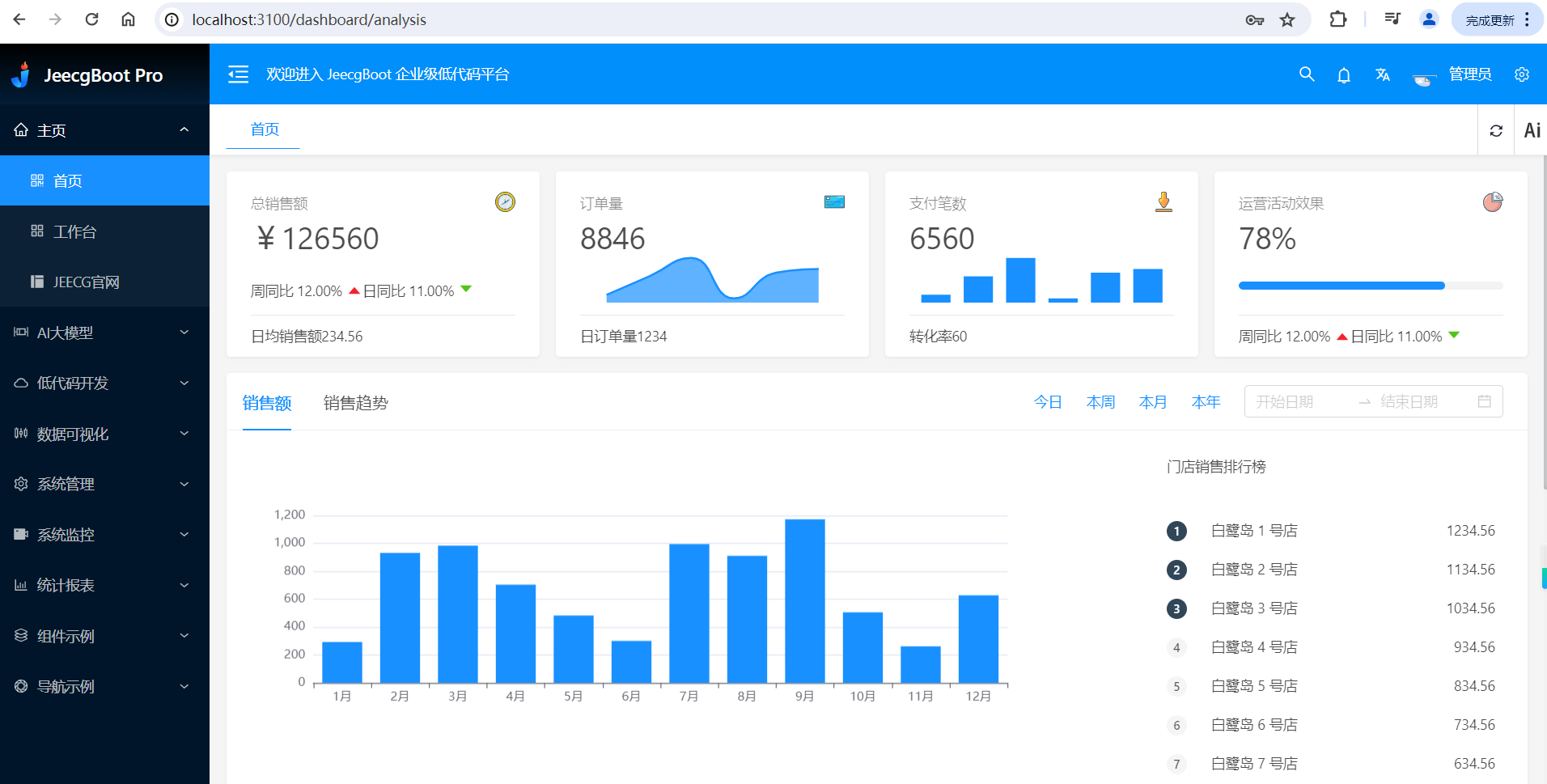Image resolution: width=1547 pixels, height=784 pixels.
Task: Expand the 数据可视化 menu
Action: point(104,434)
